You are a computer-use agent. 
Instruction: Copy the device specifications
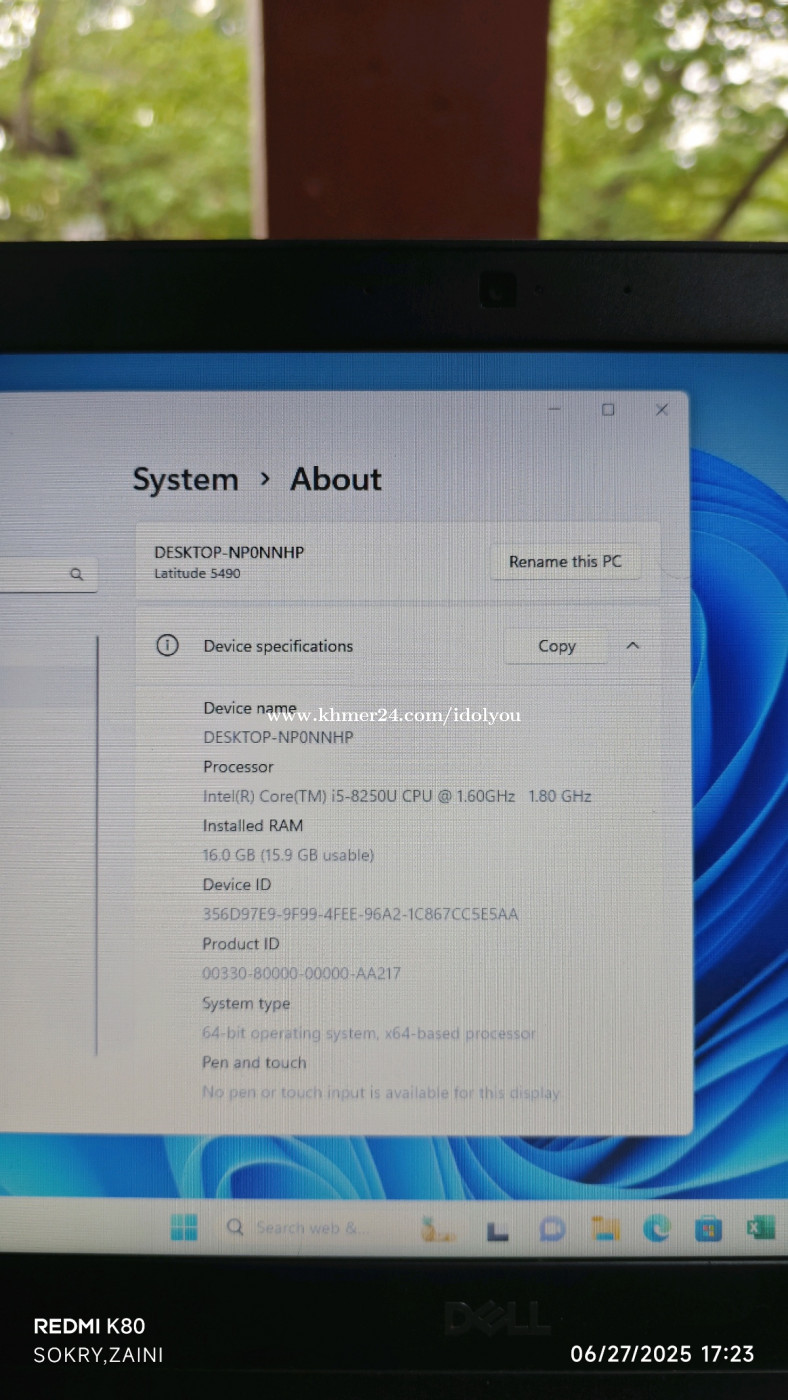point(556,646)
